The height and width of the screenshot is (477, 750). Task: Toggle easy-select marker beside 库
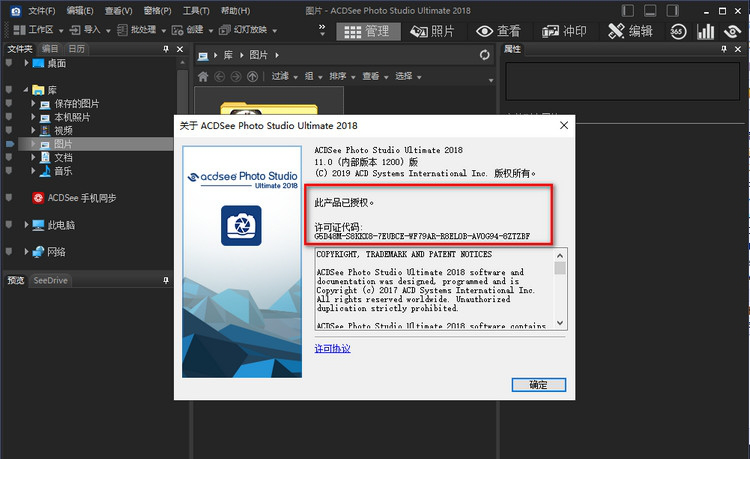pos(9,89)
